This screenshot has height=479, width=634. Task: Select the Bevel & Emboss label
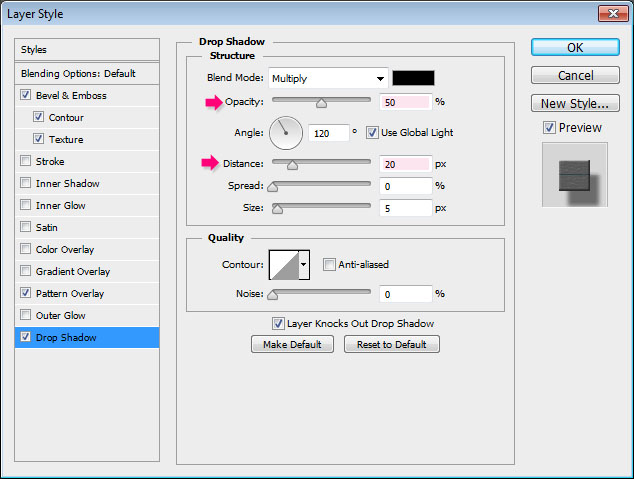(x=71, y=96)
